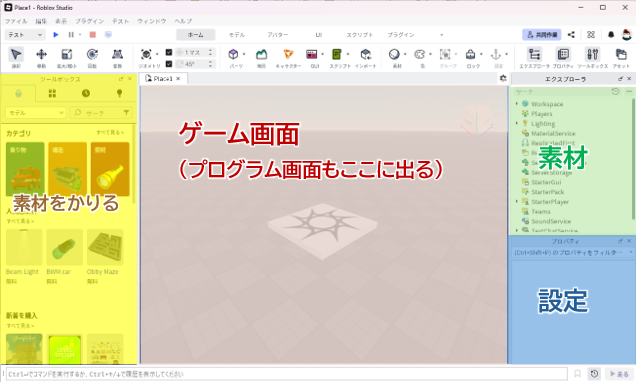Screen dimensions: 636x382
Task: Open the Part (パーツ) dropdown arrow
Action: pos(244,54)
